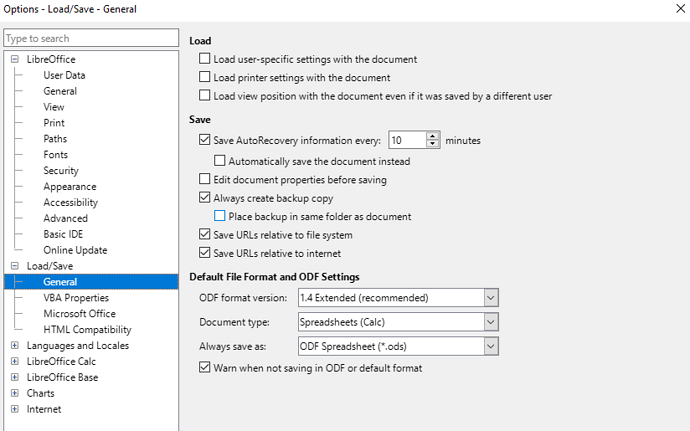
Task: Select Advanced in the tree
Action: 66,218
